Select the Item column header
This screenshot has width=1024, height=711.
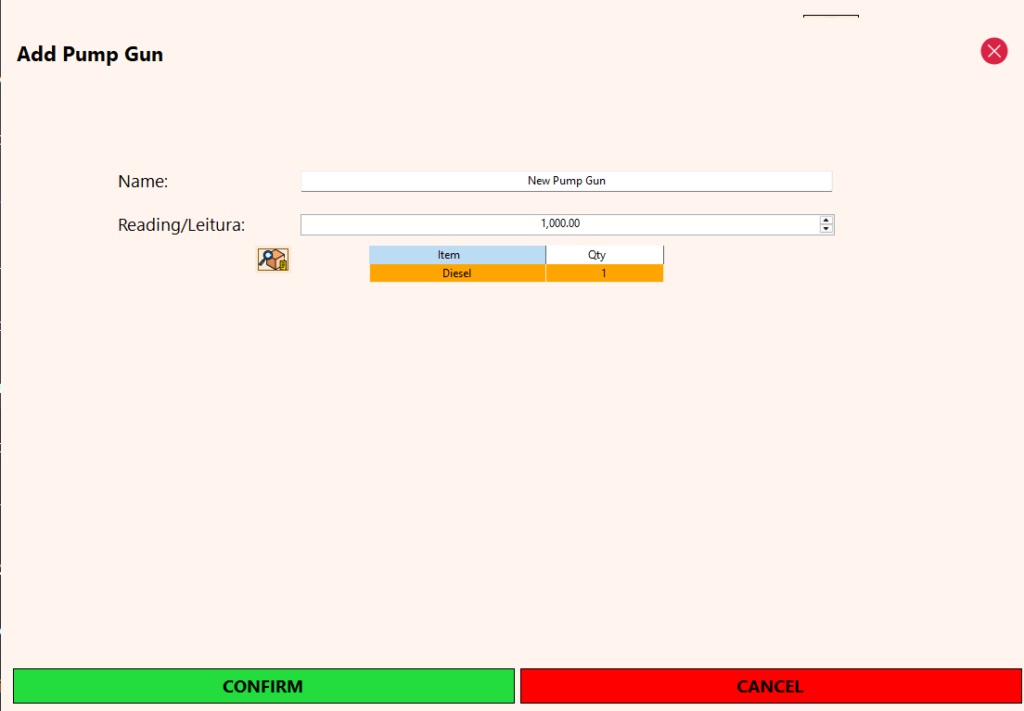pos(457,255)
